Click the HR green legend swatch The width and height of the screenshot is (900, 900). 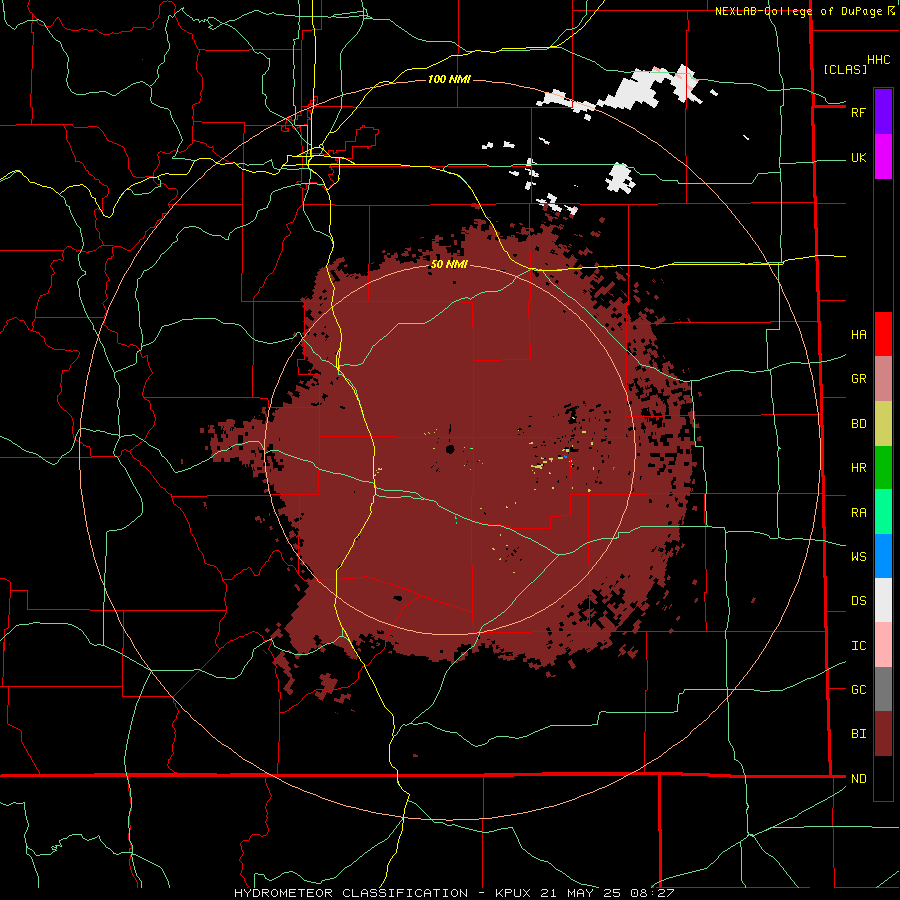coord(883,468)
